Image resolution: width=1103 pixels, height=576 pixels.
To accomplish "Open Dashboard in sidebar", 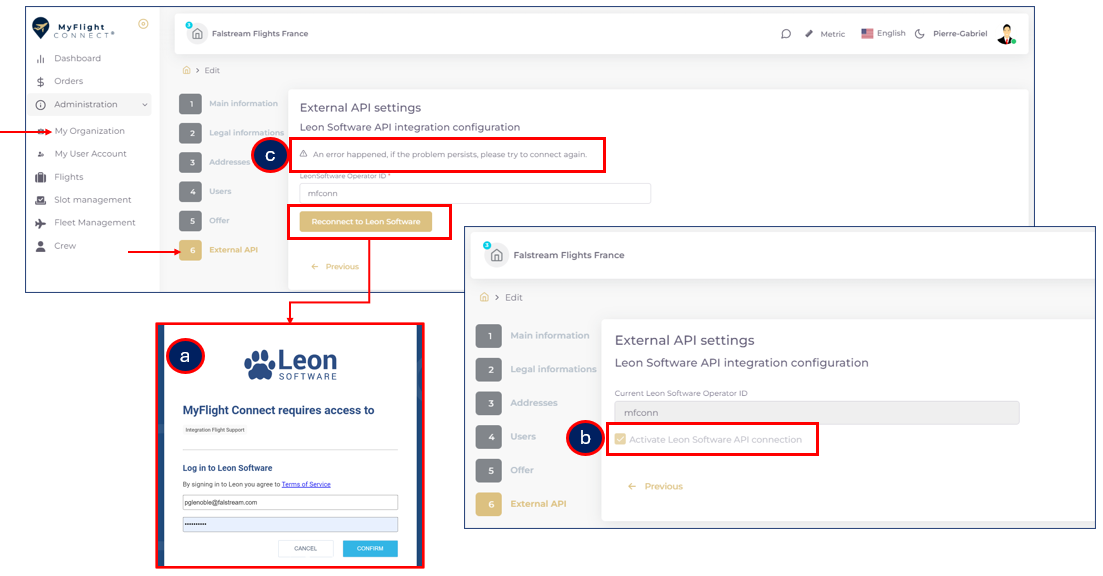I will click(77, 59).
